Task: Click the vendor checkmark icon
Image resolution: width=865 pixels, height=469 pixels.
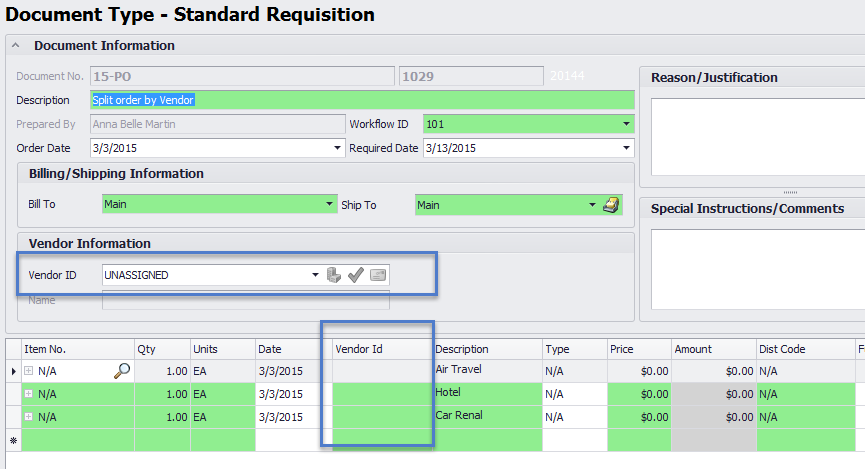Action: 356,275
